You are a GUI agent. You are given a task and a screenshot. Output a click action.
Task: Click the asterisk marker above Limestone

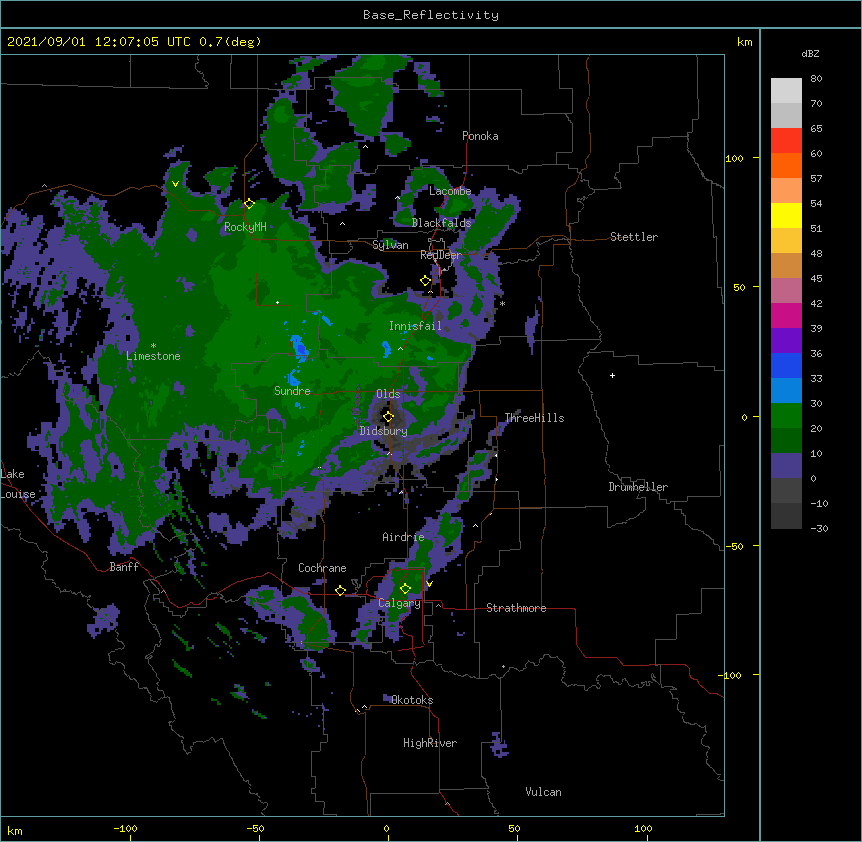coord(153,346)
